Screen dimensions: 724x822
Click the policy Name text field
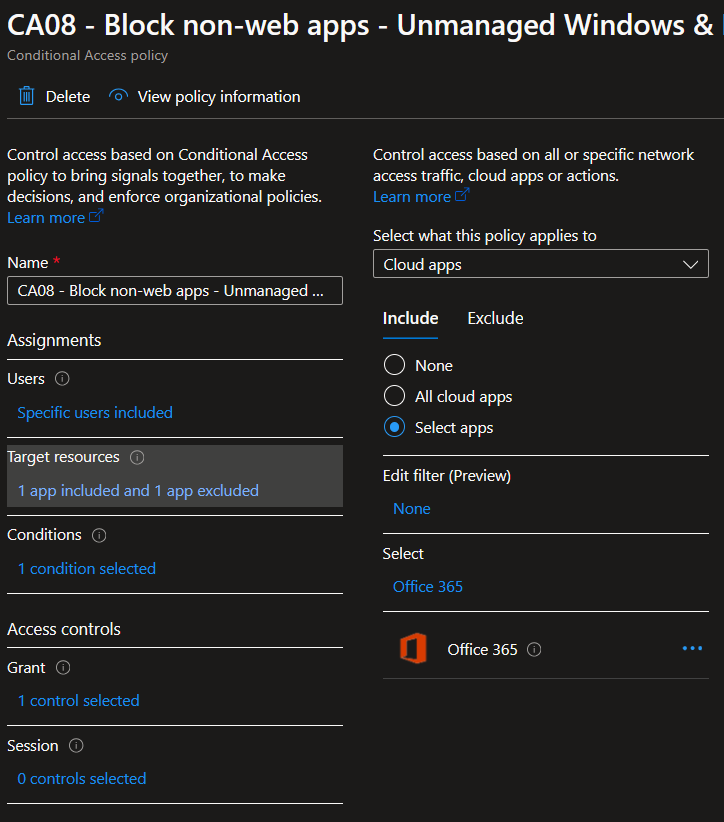[174, 291]
